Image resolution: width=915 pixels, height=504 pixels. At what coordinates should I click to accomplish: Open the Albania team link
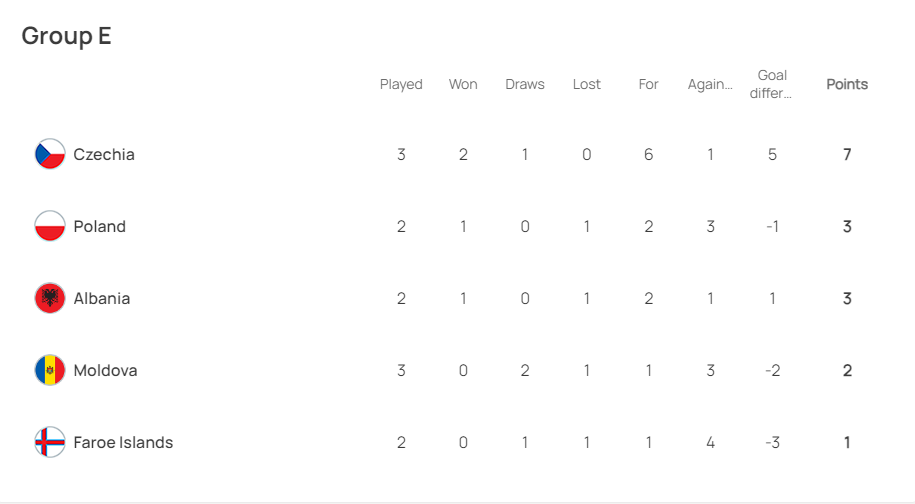click(x=102, y=299)
